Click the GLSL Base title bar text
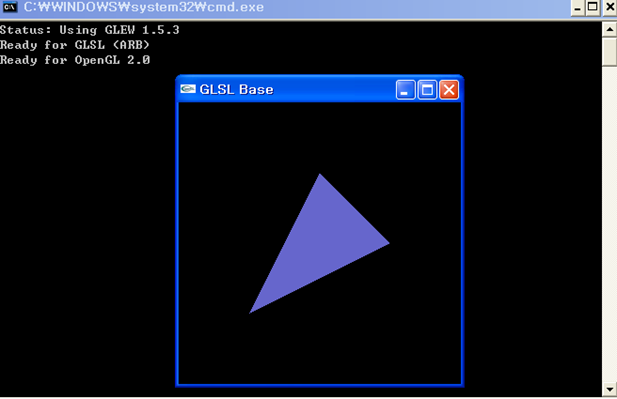 (x=236, y=89)
